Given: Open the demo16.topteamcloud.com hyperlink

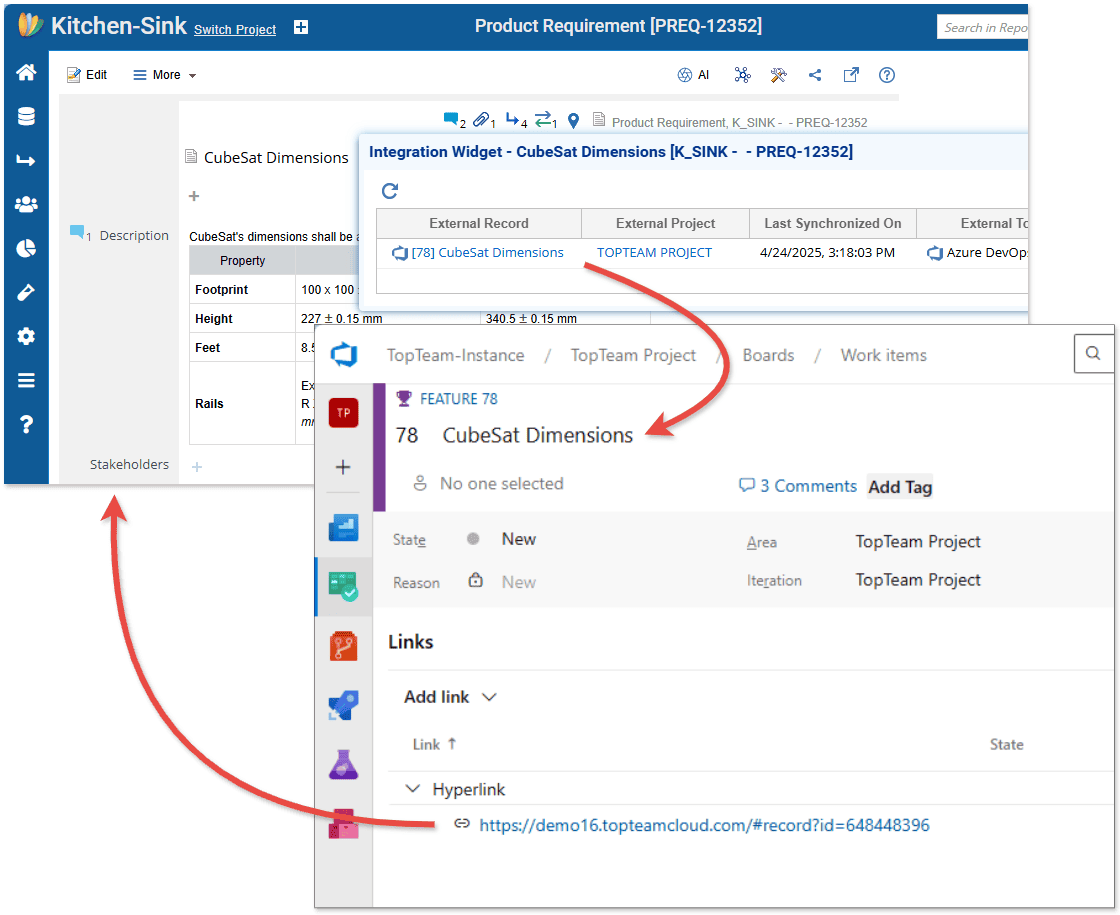Looking at the screenshot, I should [x=704, y=825].
